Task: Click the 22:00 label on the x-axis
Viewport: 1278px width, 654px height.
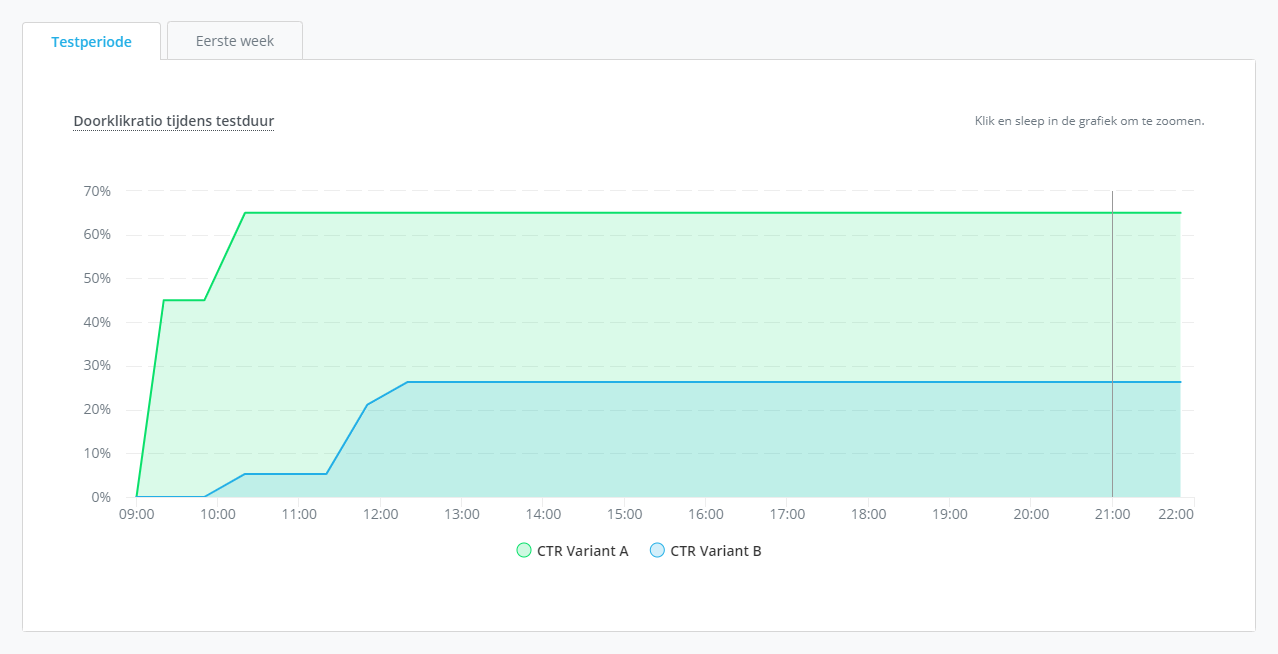Action: [x=1176, y=514]
